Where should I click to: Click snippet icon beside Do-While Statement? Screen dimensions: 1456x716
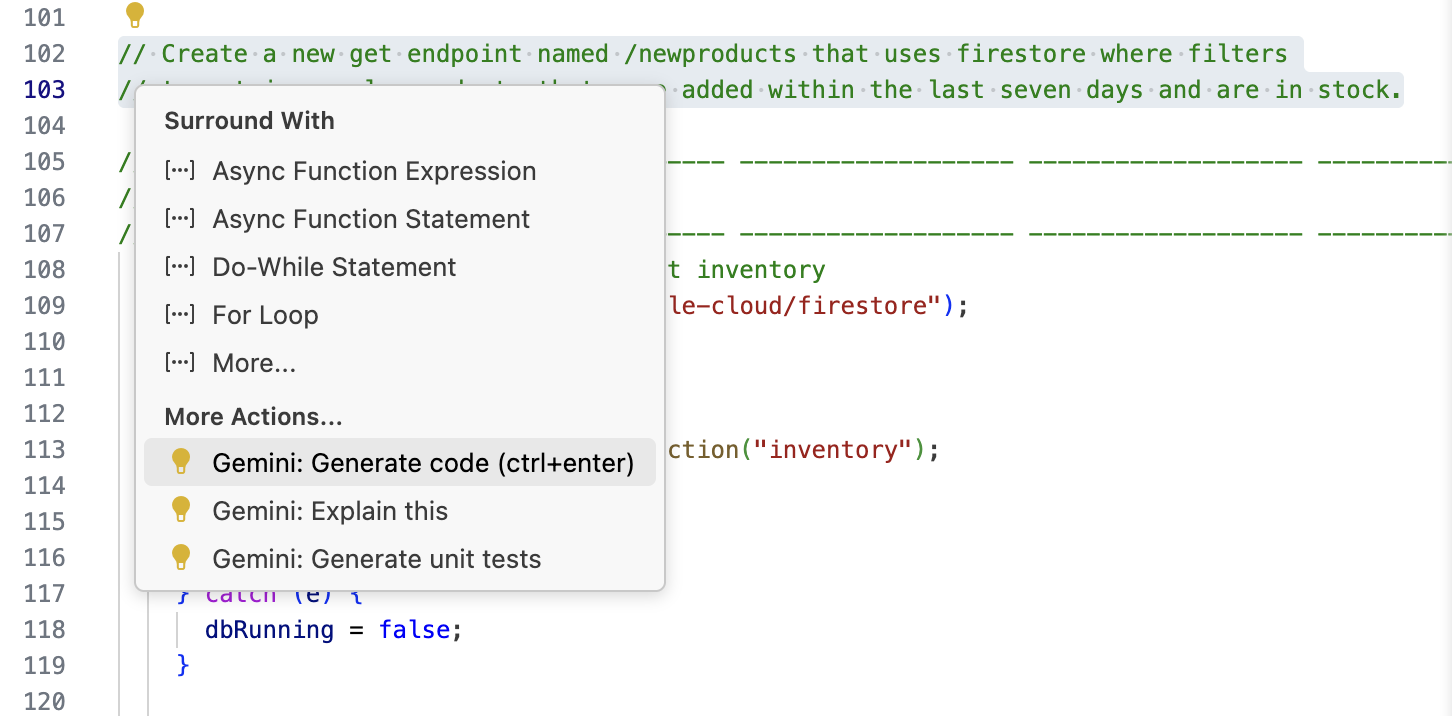coord(180,267)
